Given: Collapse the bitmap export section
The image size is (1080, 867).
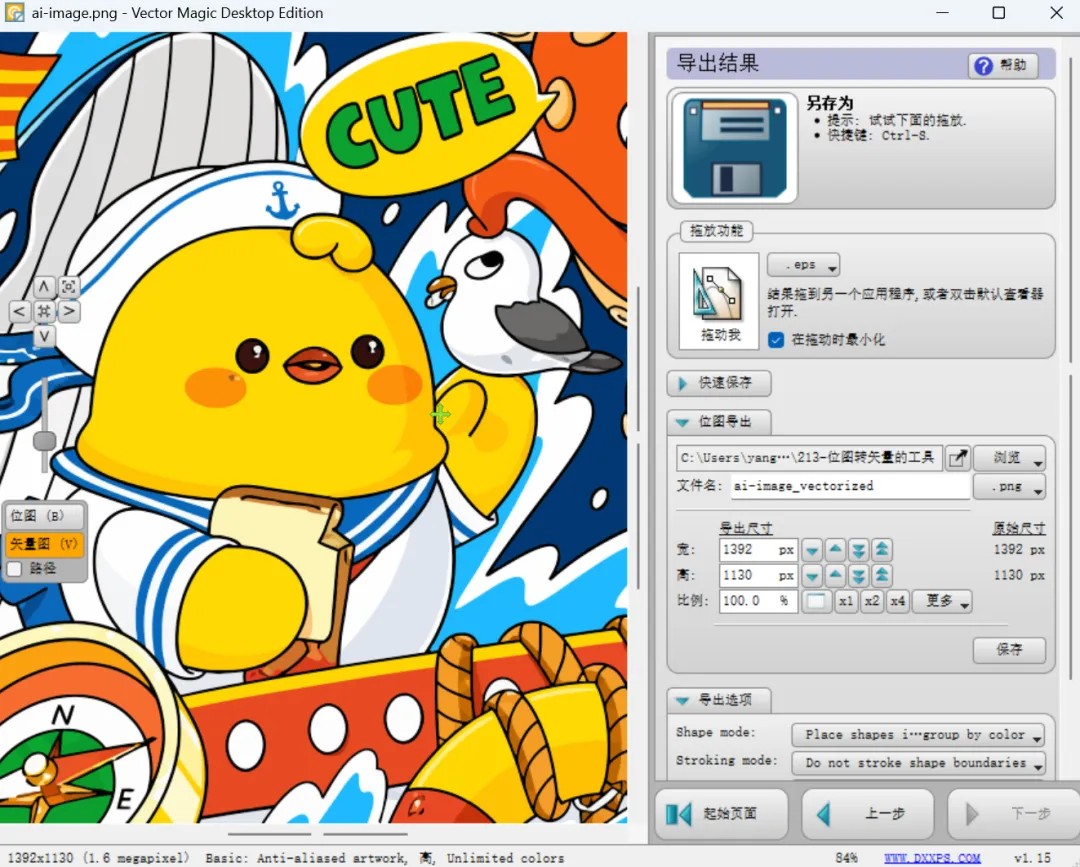Looking at the screenshot, I should [x=719, y=421].
